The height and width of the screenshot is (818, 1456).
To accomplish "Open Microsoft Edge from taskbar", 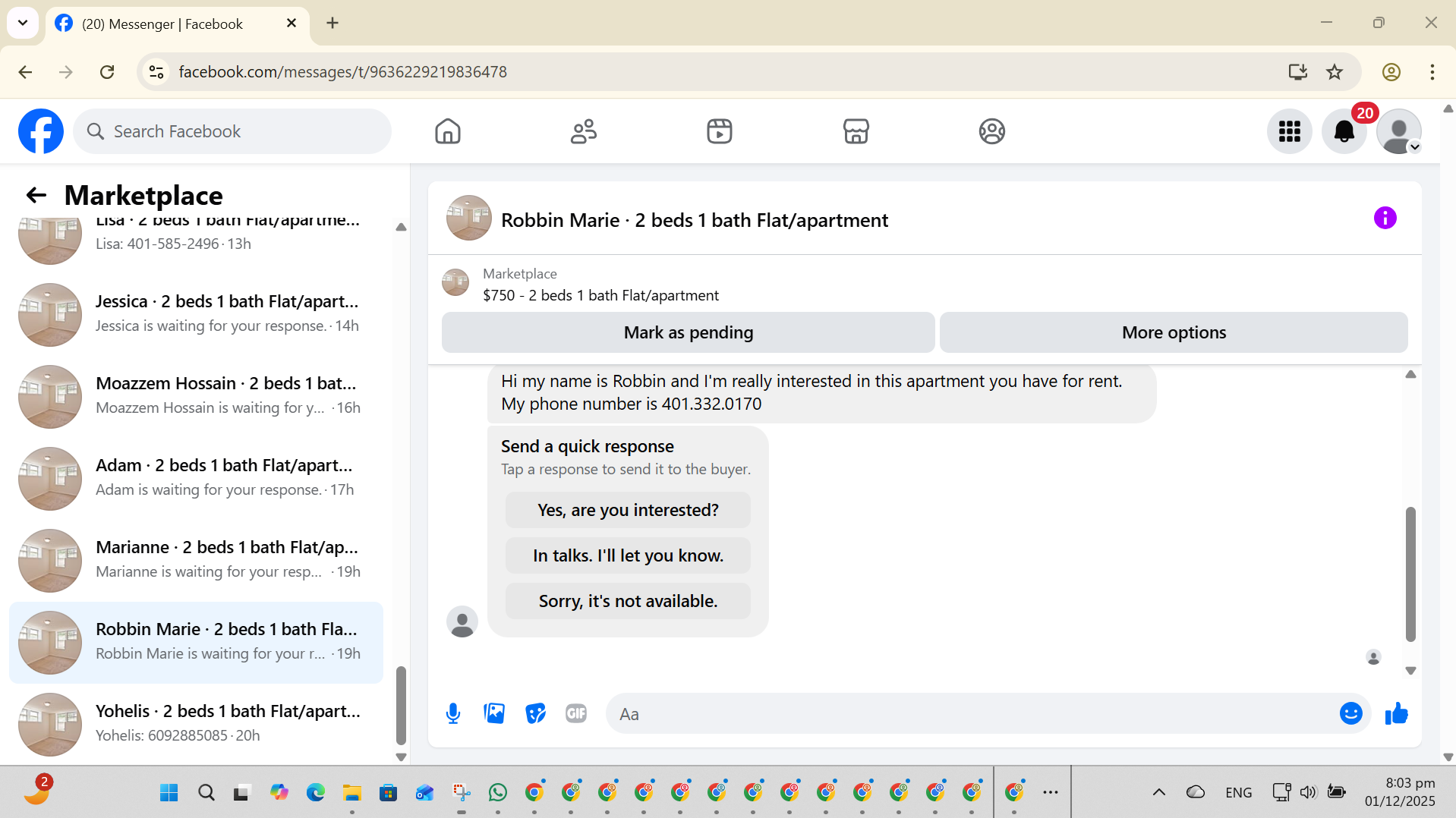I will tap(315, 792).
